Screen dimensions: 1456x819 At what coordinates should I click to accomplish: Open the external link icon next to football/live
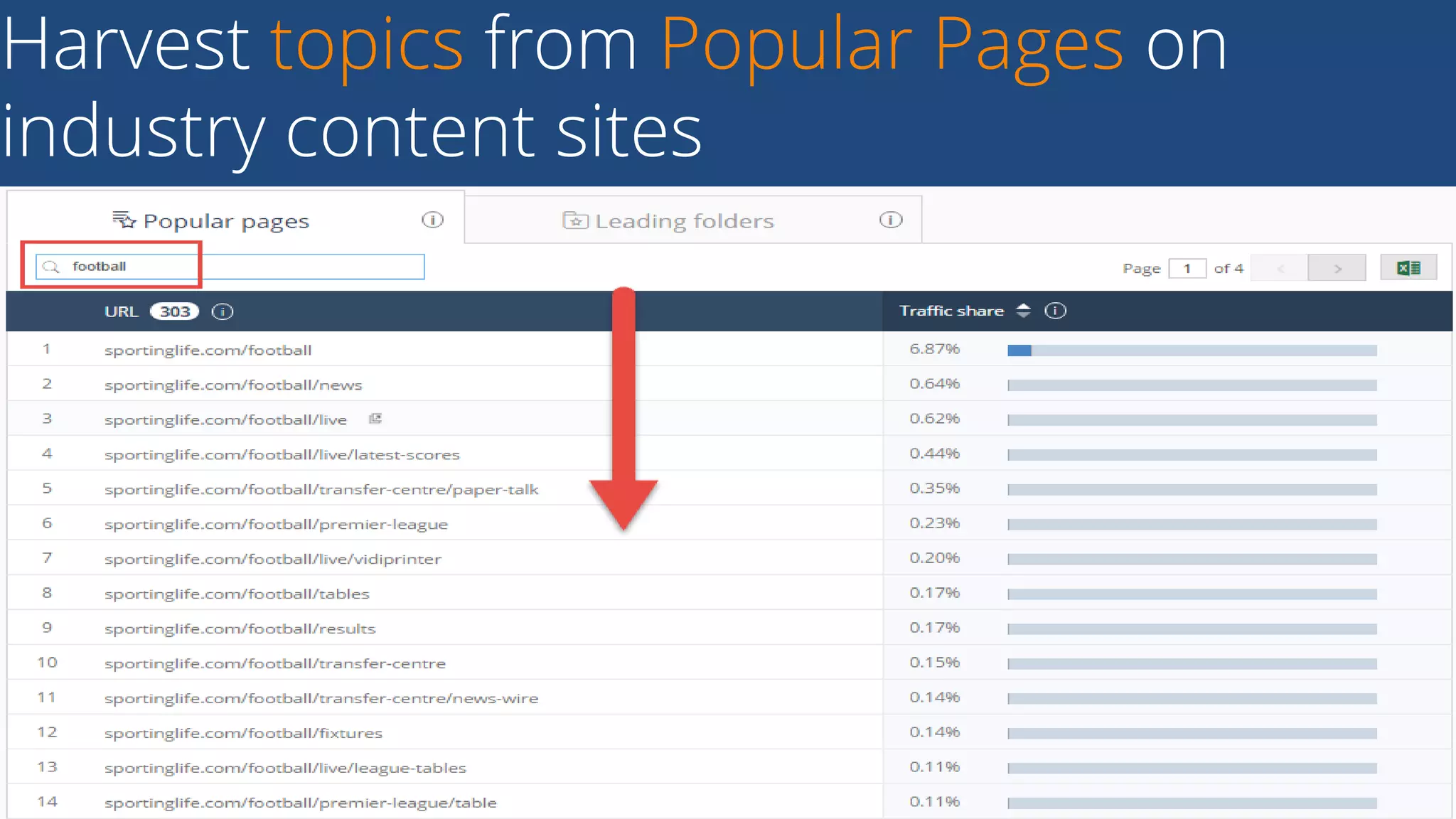click(375, 419)
